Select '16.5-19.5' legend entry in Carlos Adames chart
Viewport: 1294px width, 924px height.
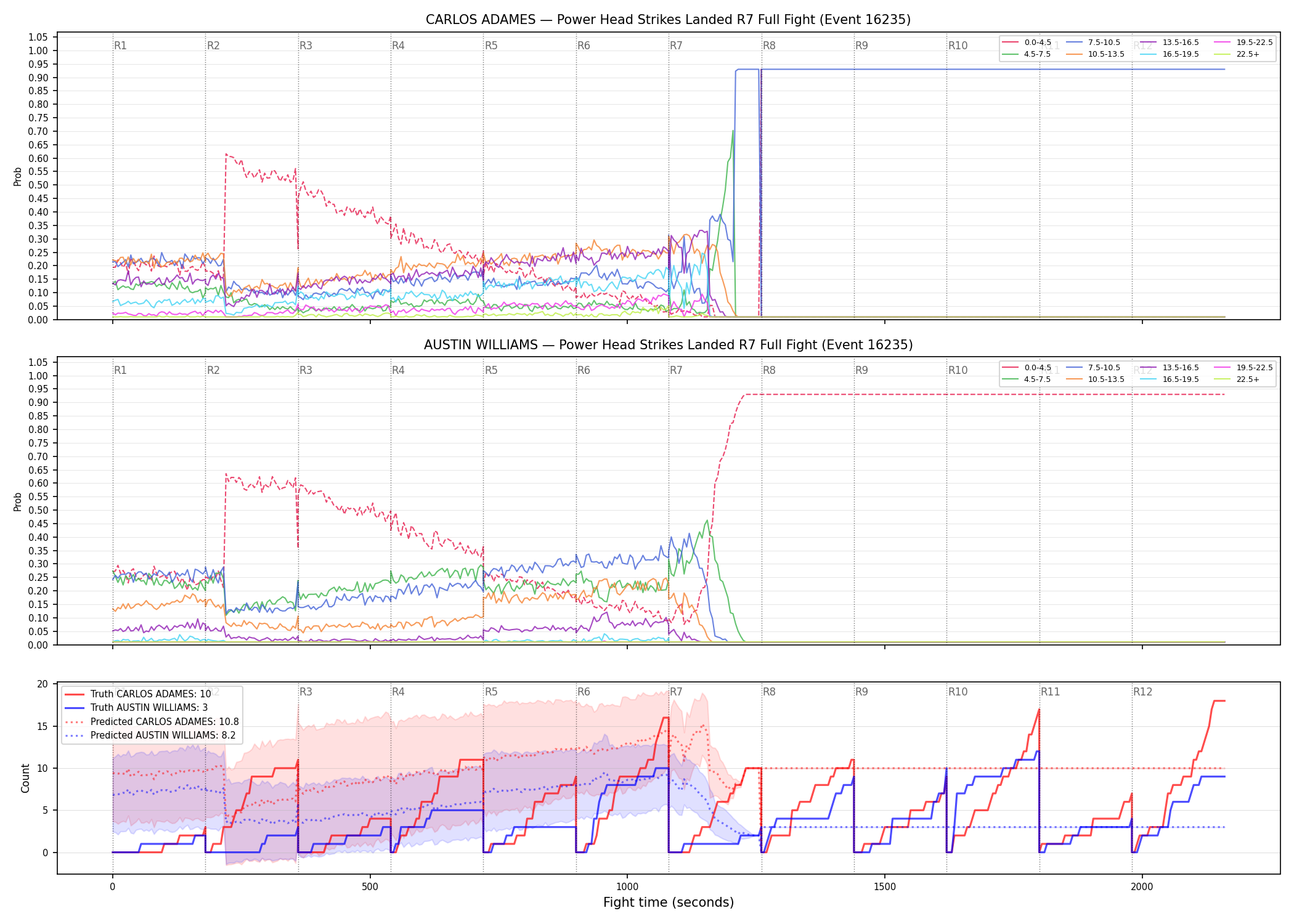1170,54
